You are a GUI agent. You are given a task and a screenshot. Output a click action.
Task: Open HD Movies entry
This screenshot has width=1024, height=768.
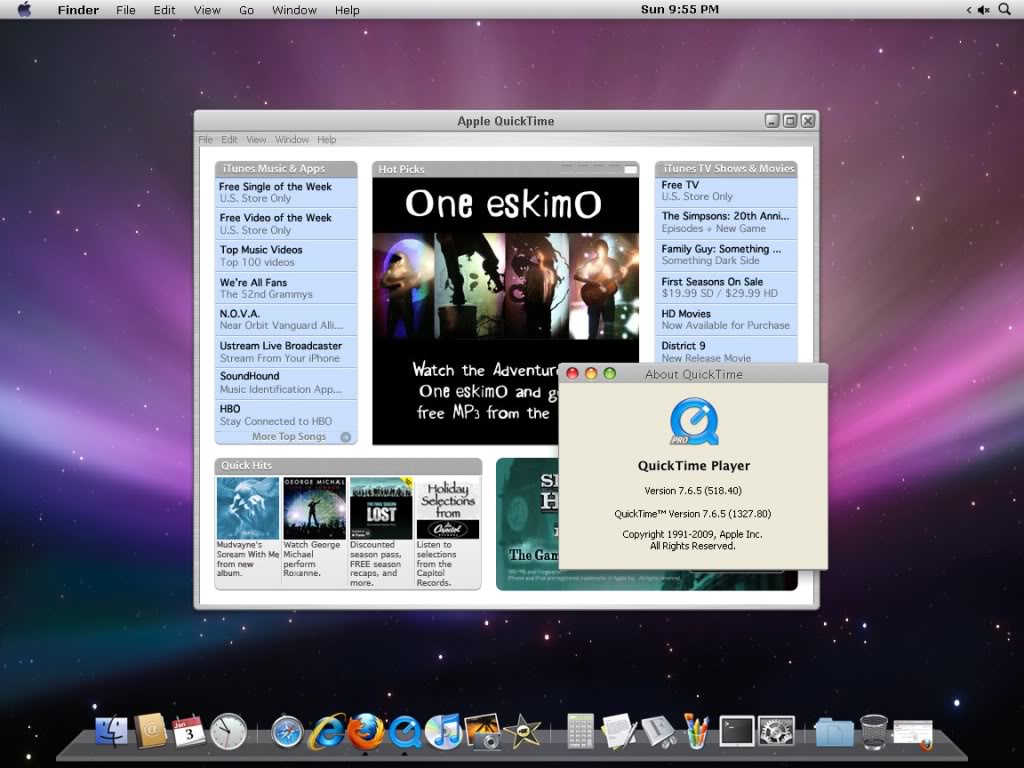tap(726, 319)
